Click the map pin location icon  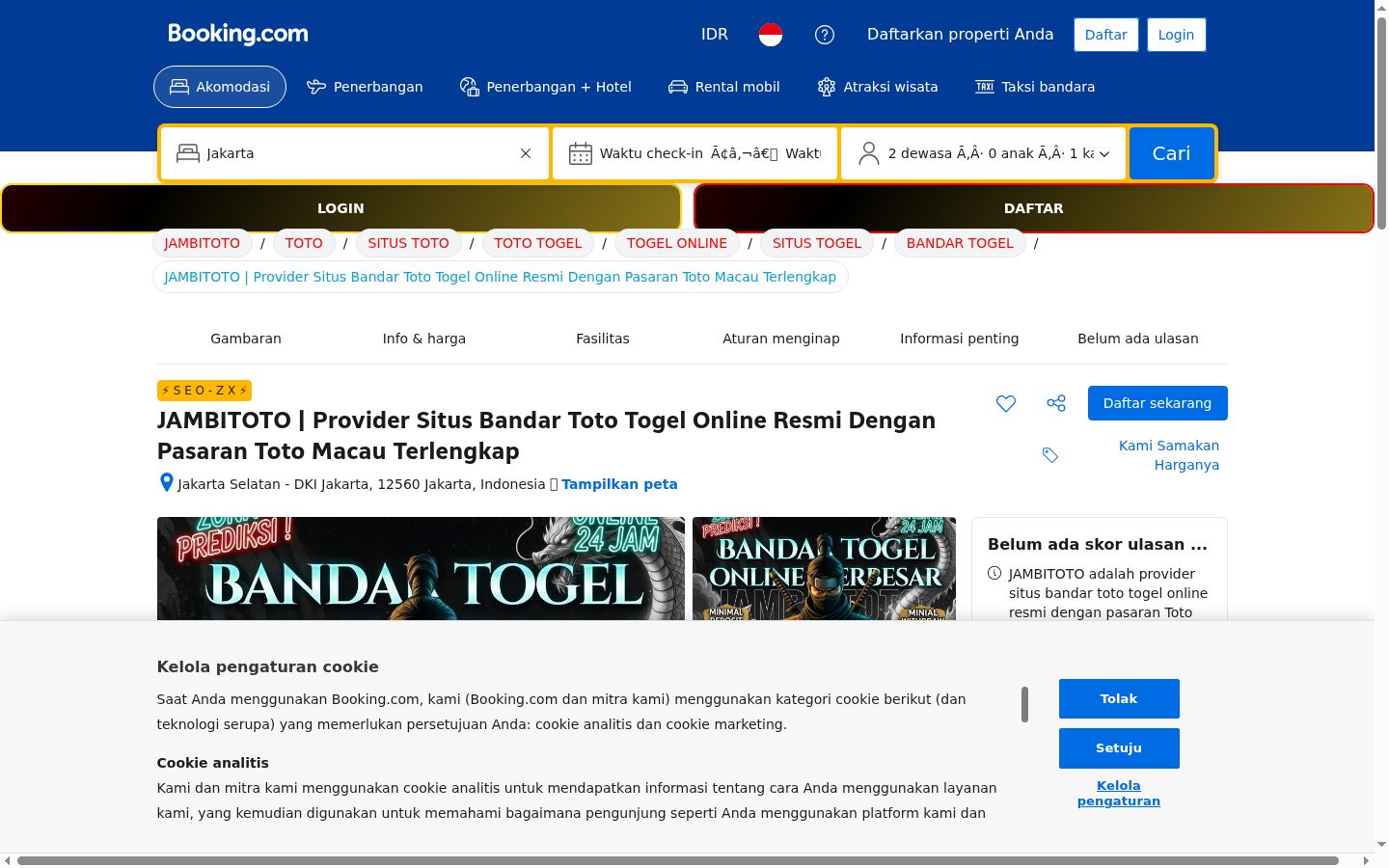tap(166, 483)
